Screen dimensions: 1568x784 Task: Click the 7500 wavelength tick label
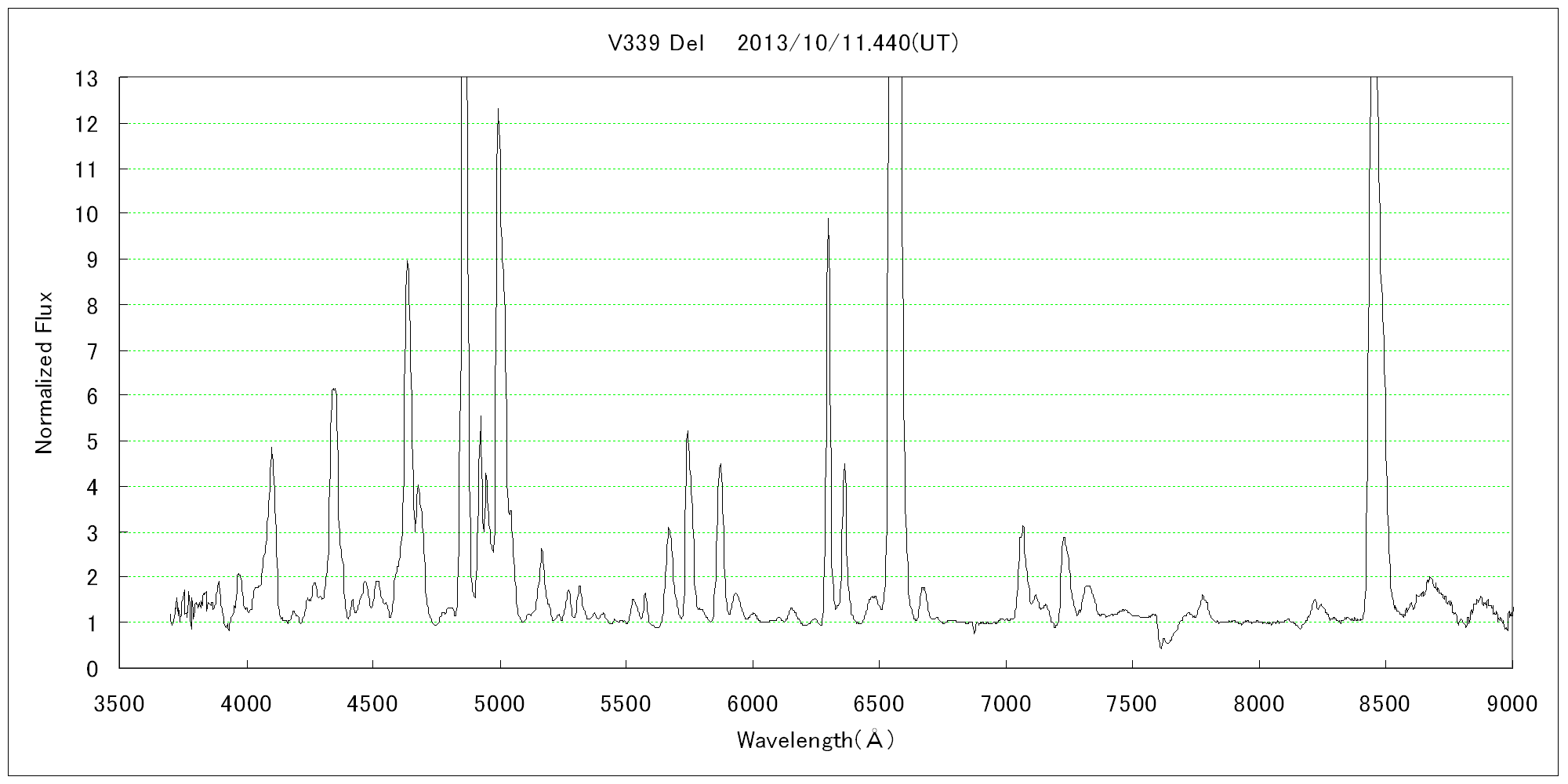click(x=1132, y=704)
